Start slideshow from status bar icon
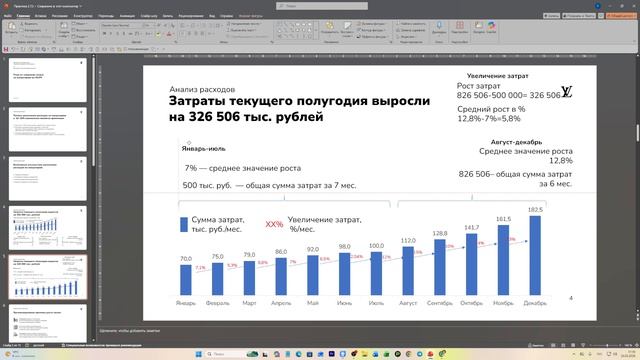This screenshot has width=640, height=360. click(583, 345)
